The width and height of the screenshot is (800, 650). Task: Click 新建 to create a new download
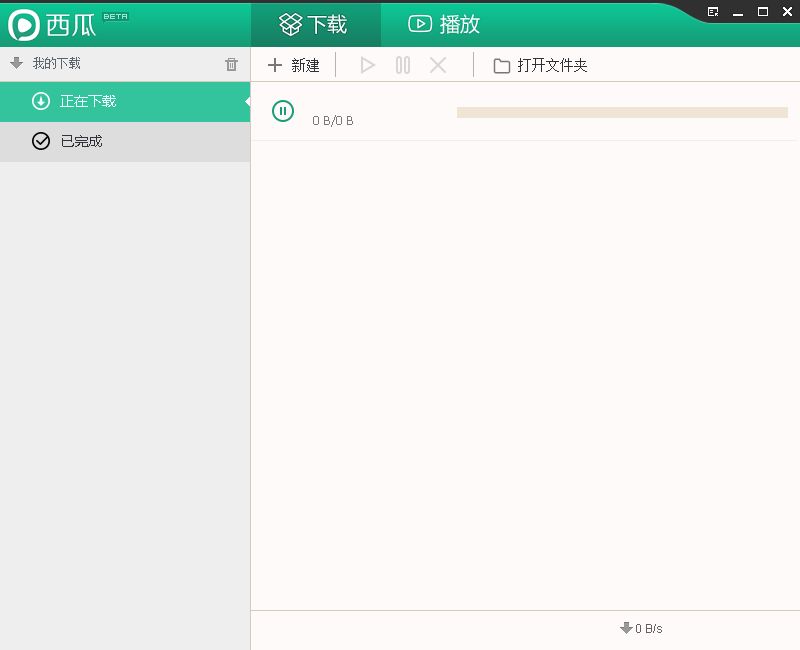(293, 65)
